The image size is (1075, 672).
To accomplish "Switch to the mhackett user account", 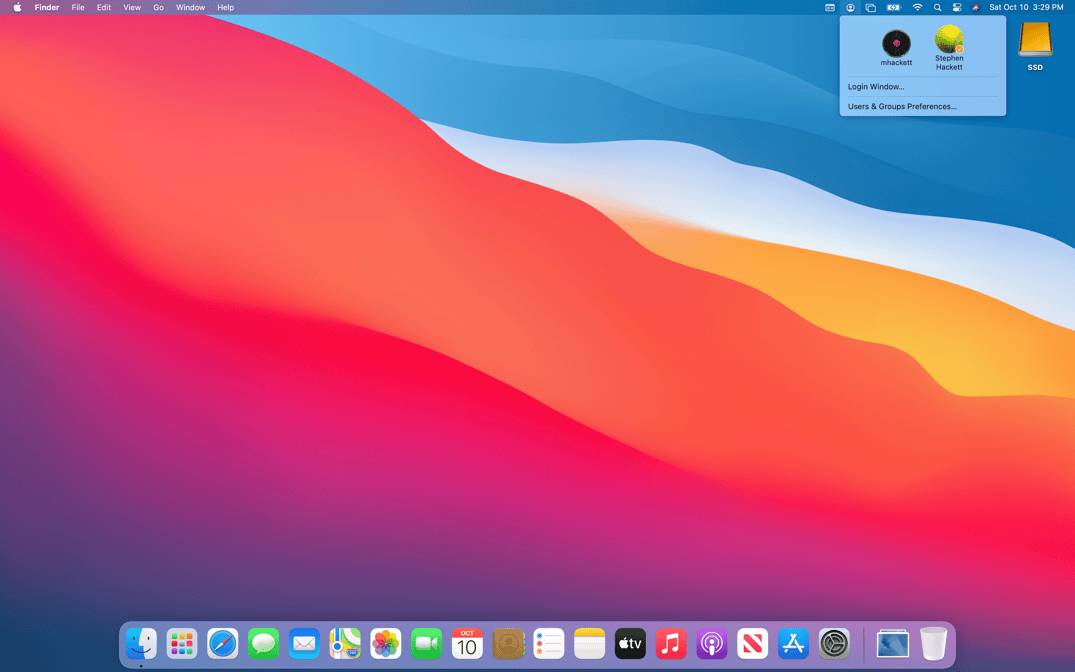I will tap(896, 48).
